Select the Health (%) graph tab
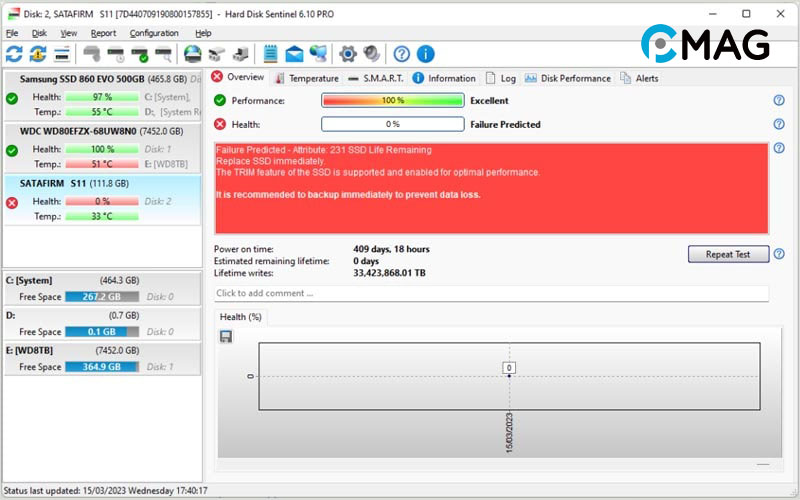 (240, 317)
